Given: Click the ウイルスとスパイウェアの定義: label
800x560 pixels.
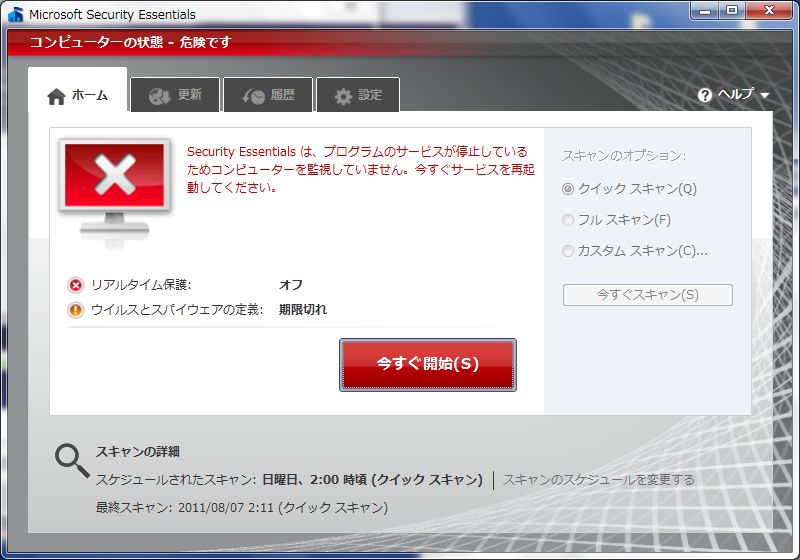Looking at the screenshot, I should [177, 310].
